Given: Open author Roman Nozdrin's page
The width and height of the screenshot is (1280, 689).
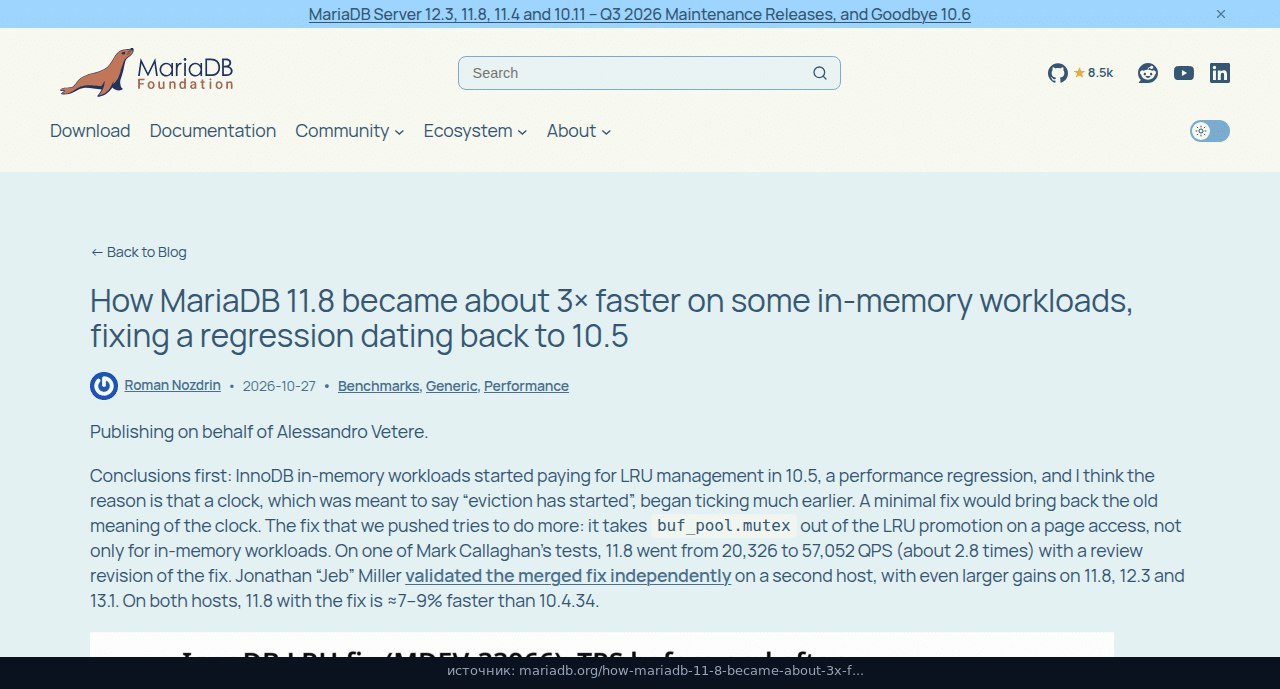Looking at the screenshot, I should (x=172, y=385).
